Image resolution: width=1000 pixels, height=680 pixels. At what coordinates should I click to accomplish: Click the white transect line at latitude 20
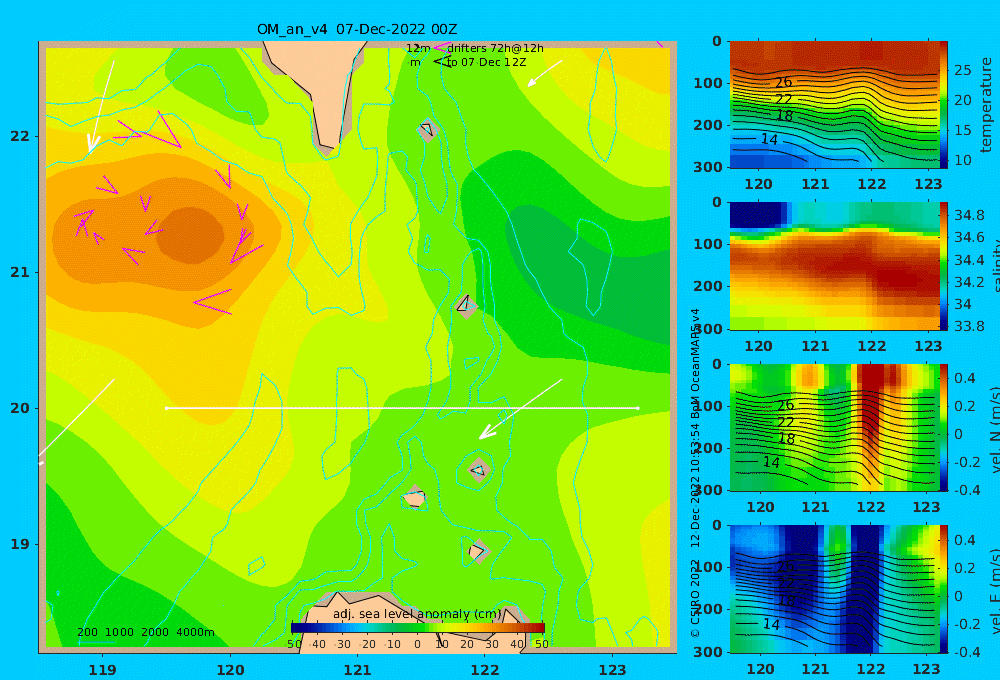(x=402, y=408)
